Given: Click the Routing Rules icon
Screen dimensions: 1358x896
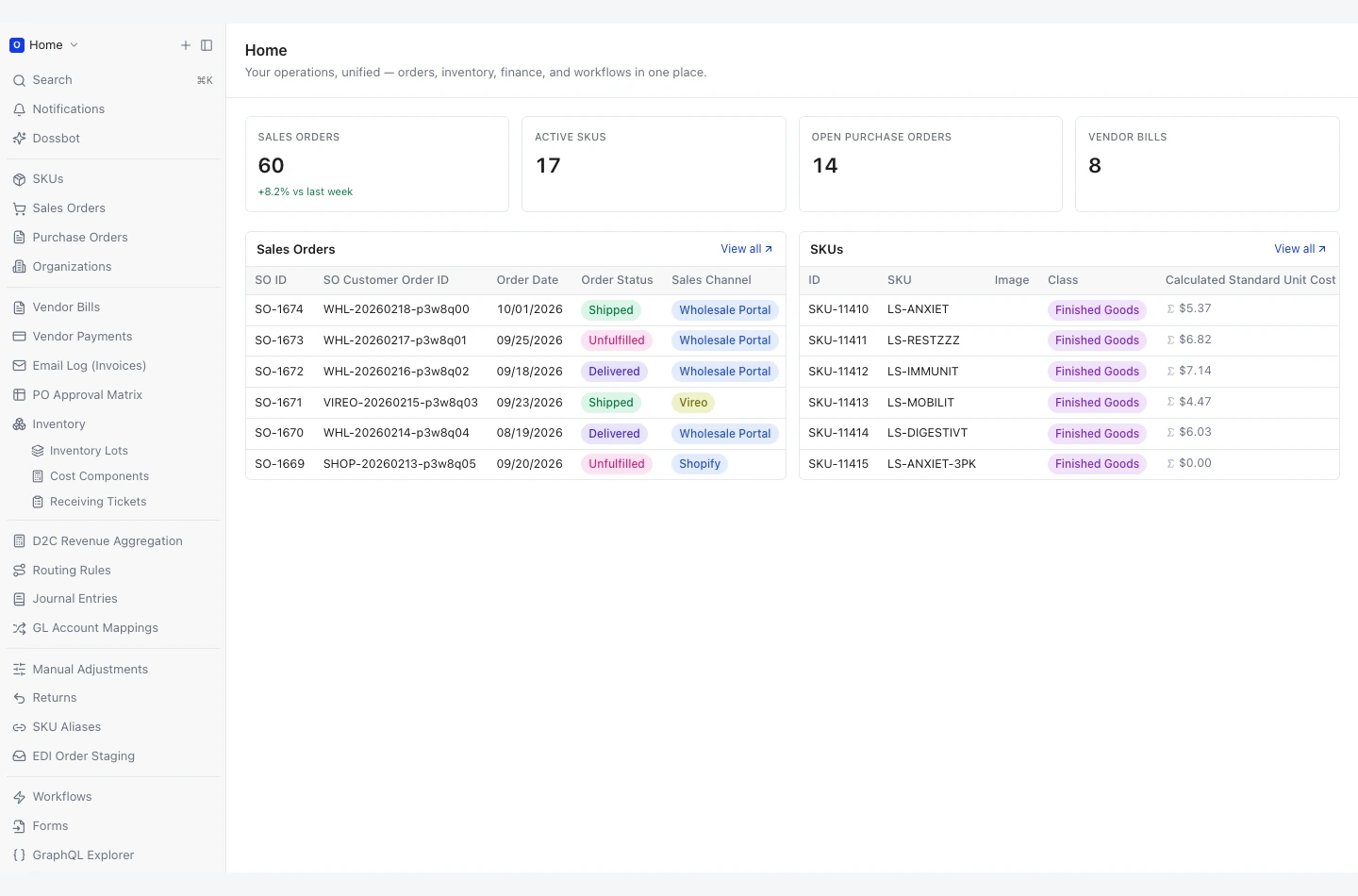Looking at the screenshot, I should [19, 571].
